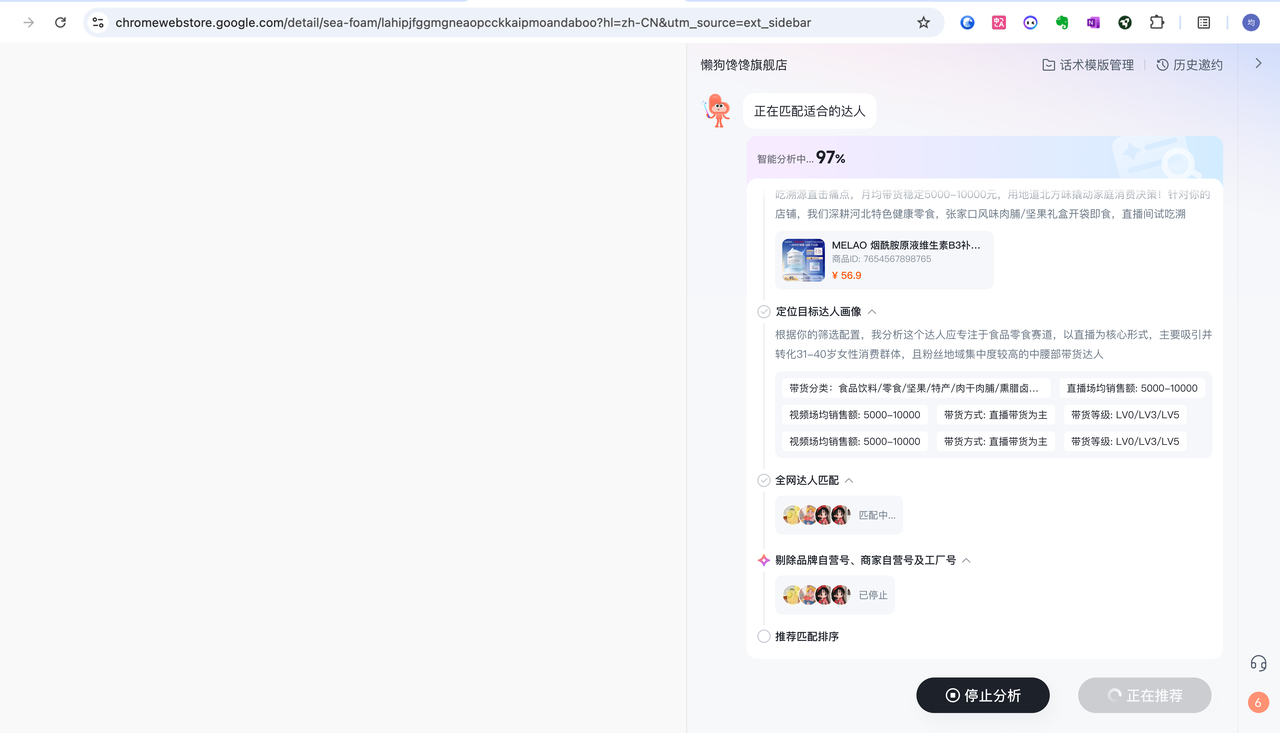Open the Evernote elephant extension
This screenshot has height=733, width=1280.
(x=1062, y=22)
